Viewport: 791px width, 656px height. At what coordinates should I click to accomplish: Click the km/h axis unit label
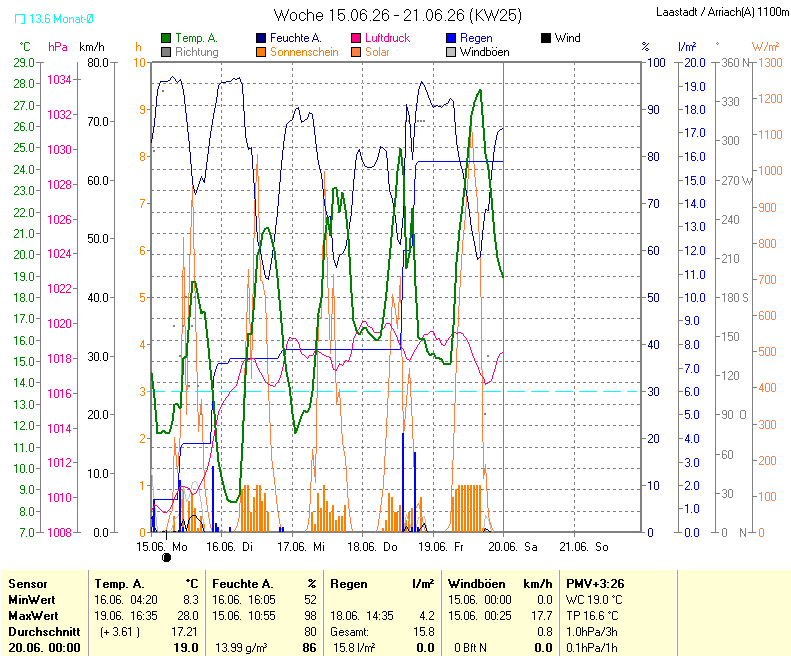(x=92, y=47)
